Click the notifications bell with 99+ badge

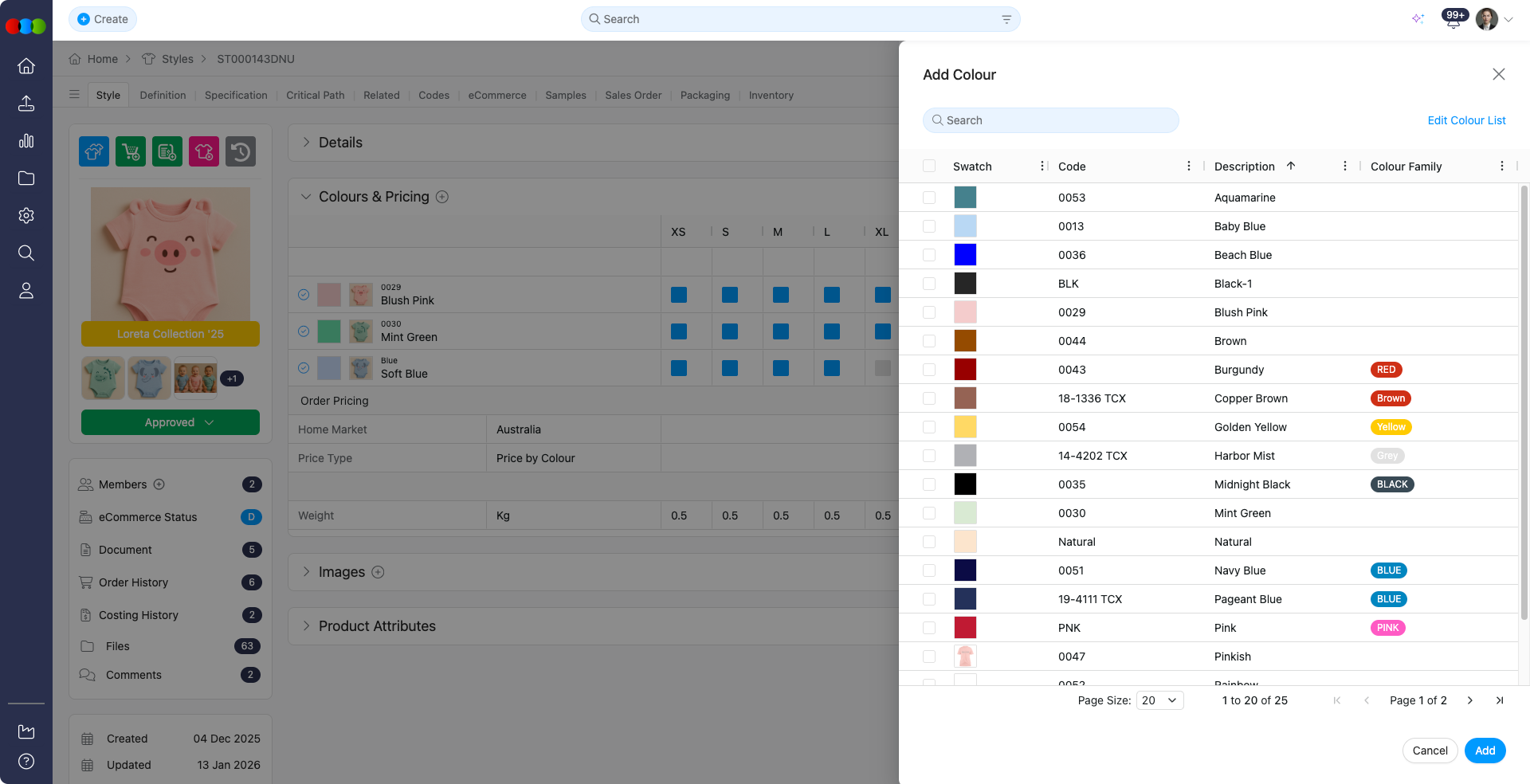click(1453, 20)
